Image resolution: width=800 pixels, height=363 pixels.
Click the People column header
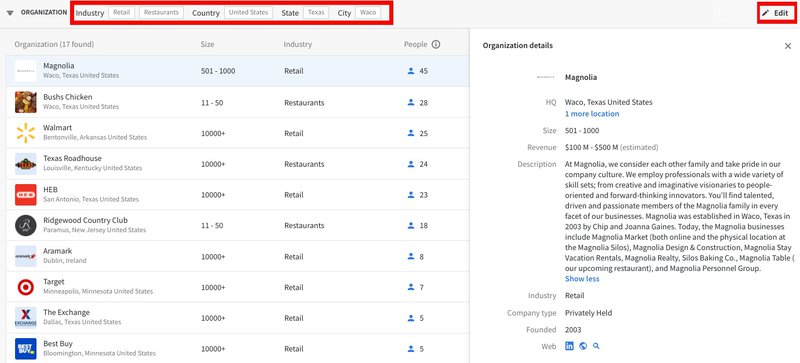click(415, 44)
